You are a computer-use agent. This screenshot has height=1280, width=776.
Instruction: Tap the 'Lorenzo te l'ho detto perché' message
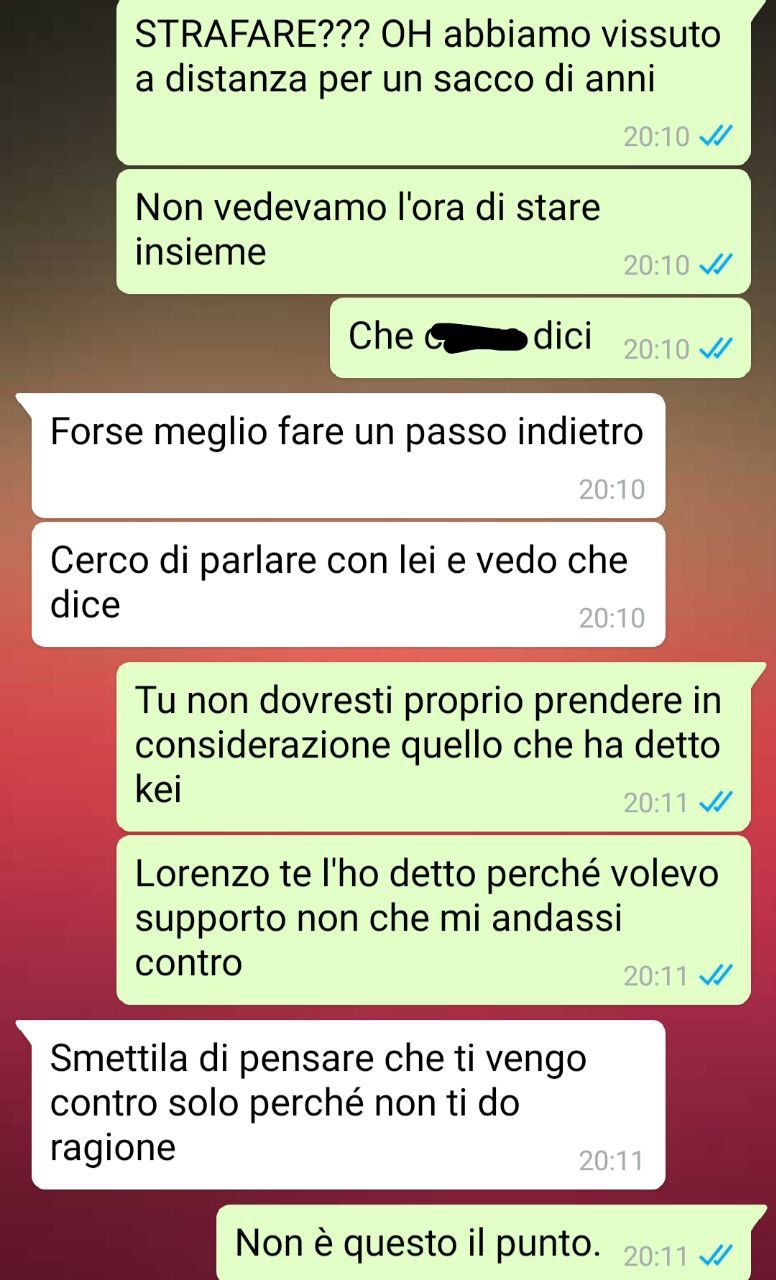(x=433, y=920)
